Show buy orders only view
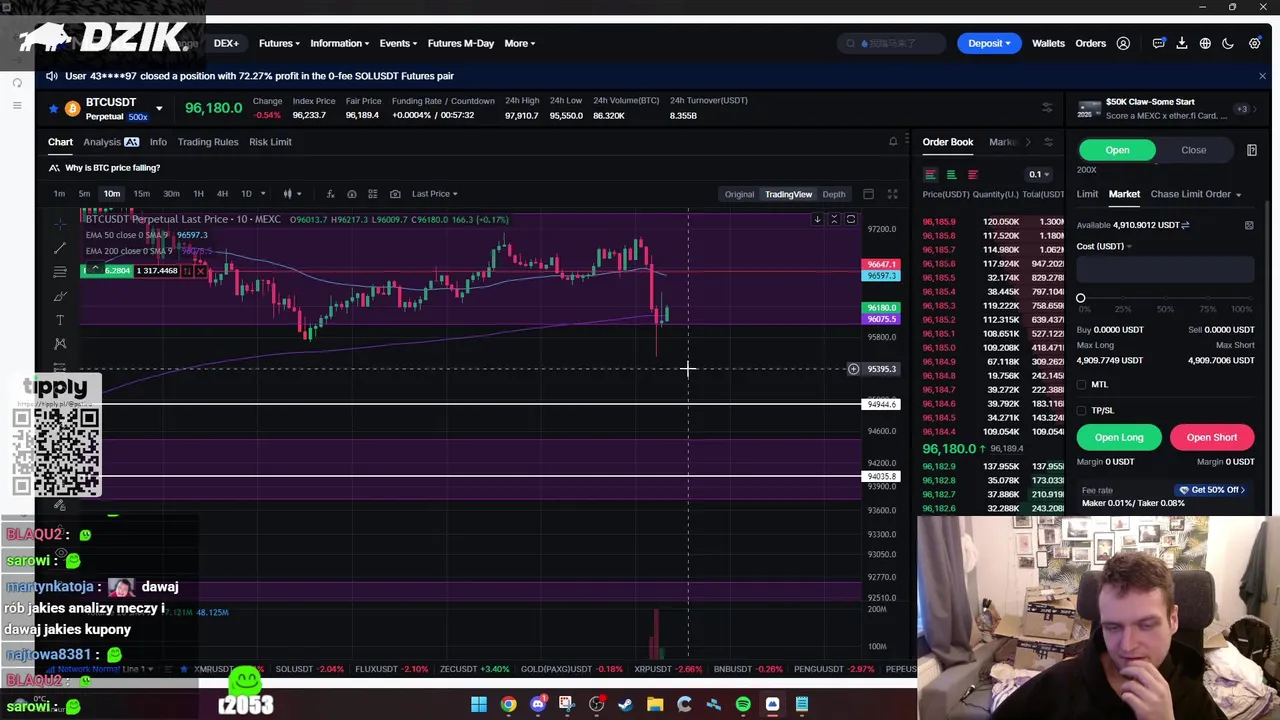Viewport: 1280px width, 720px height. click(x=951, y=174)
